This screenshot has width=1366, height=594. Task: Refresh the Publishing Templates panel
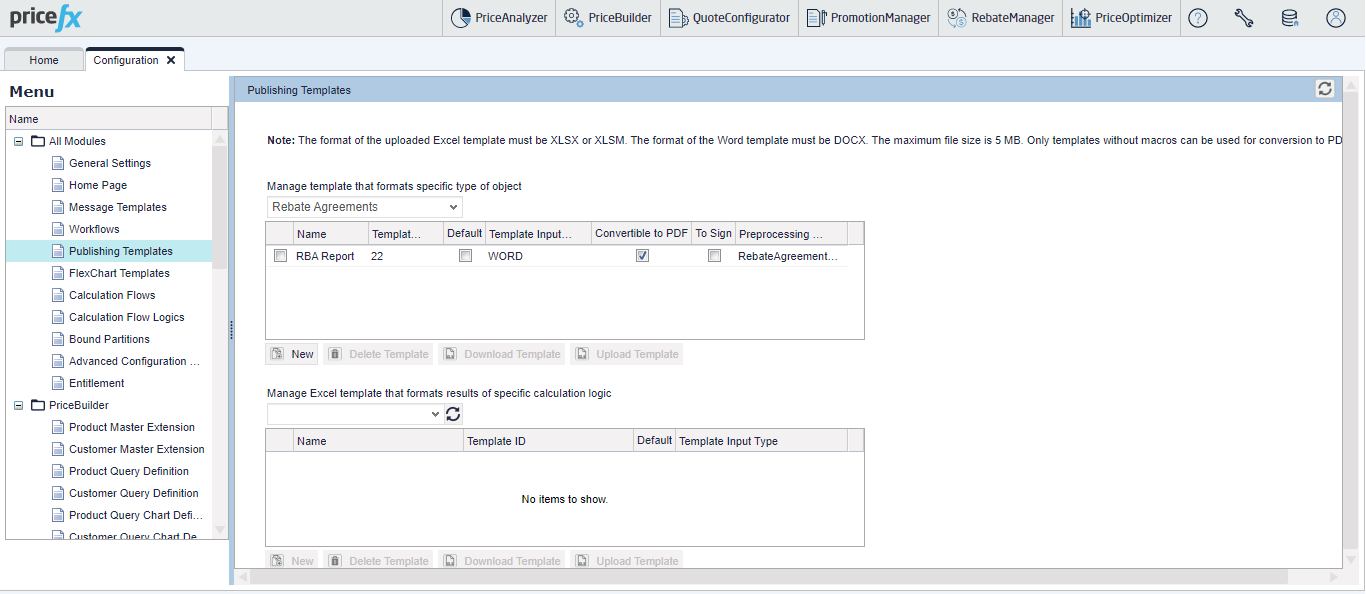pos(1324,88)
